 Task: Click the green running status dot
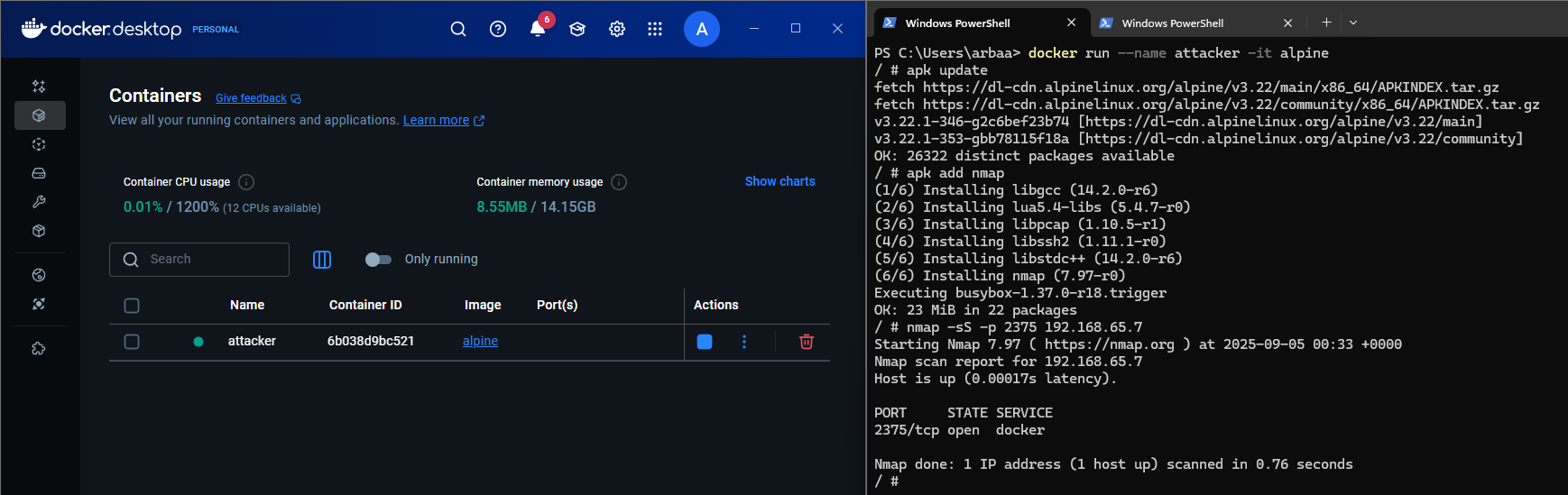198,342
